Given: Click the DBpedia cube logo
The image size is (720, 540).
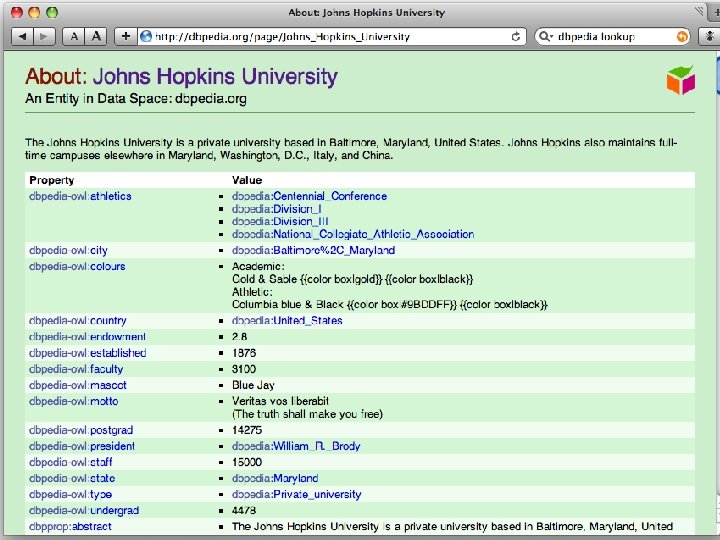Looking at the screenshot, I should click(x=681, y=80).
